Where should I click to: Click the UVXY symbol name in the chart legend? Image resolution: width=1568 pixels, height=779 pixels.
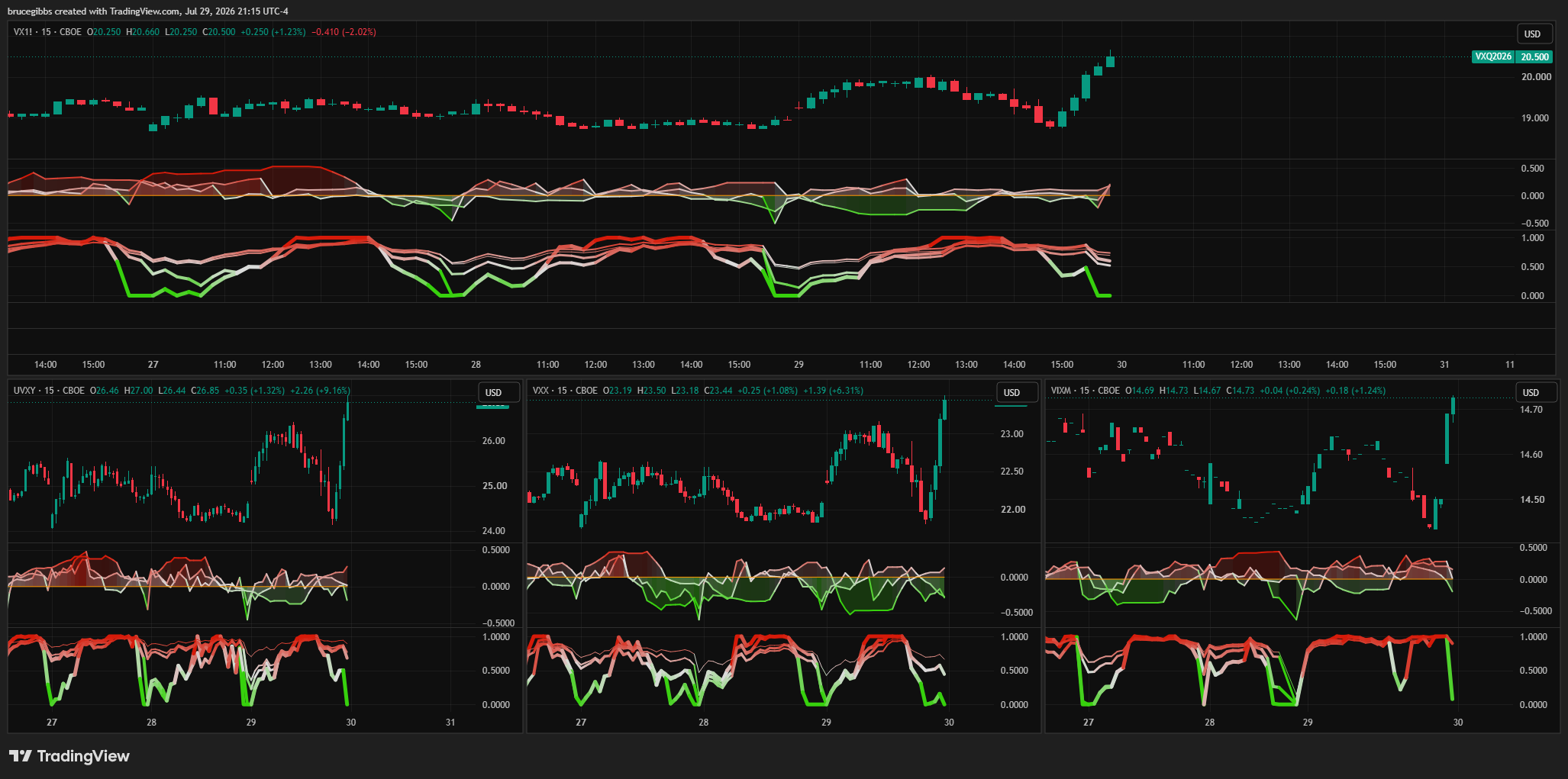click(24, 391)
